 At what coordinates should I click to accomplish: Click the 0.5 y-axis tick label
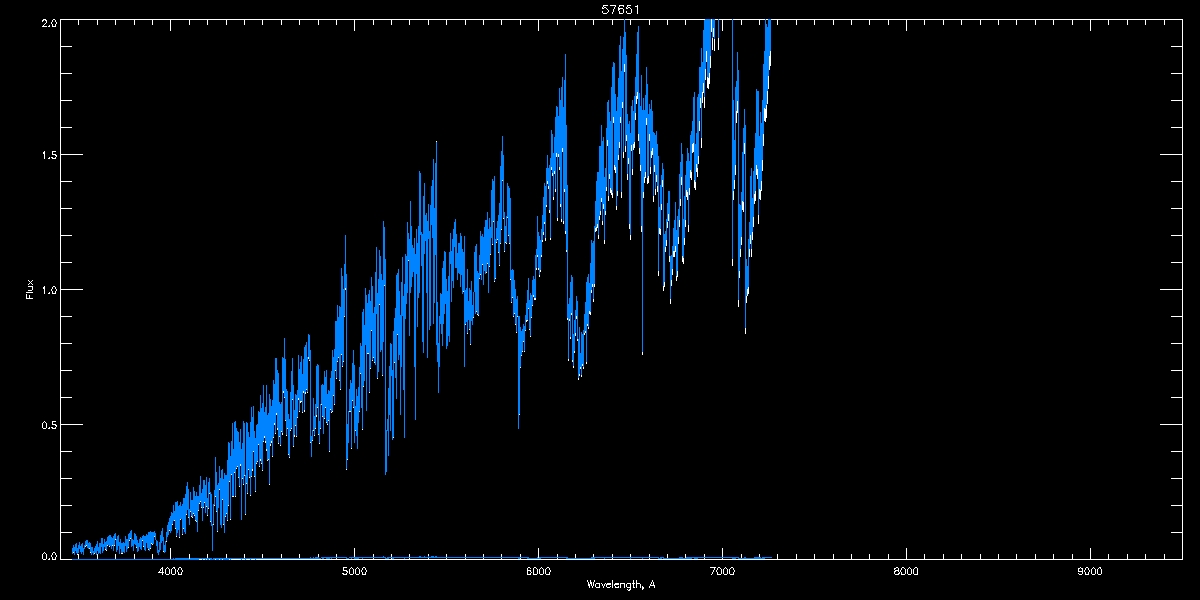click(47, 424)
